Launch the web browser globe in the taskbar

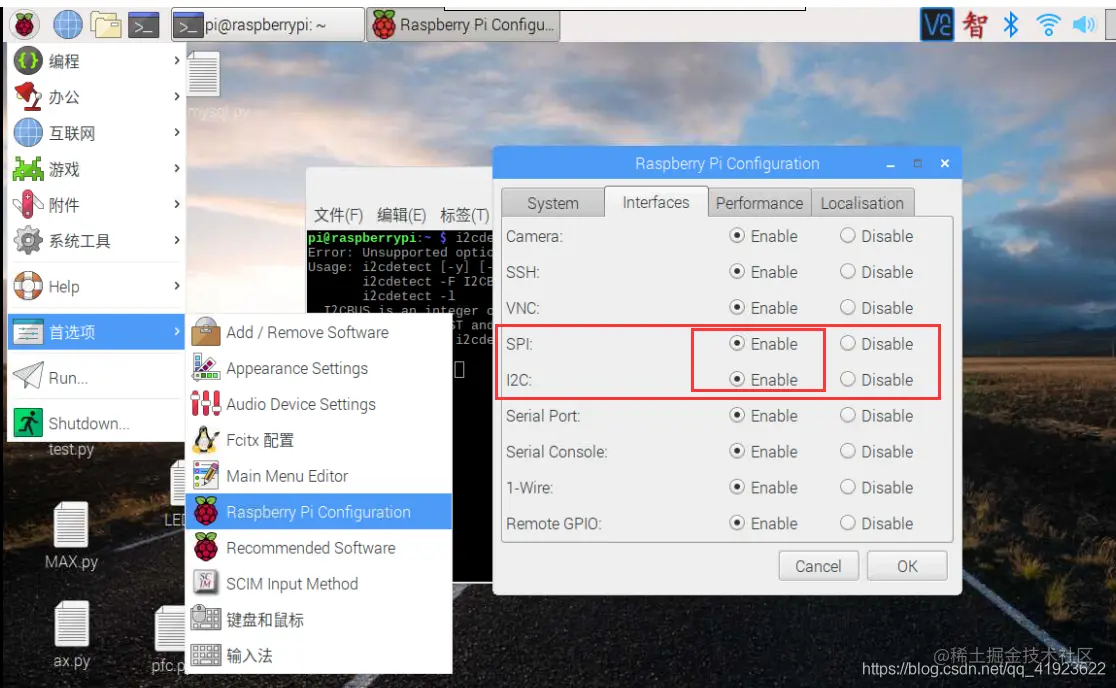coord(68,25)
